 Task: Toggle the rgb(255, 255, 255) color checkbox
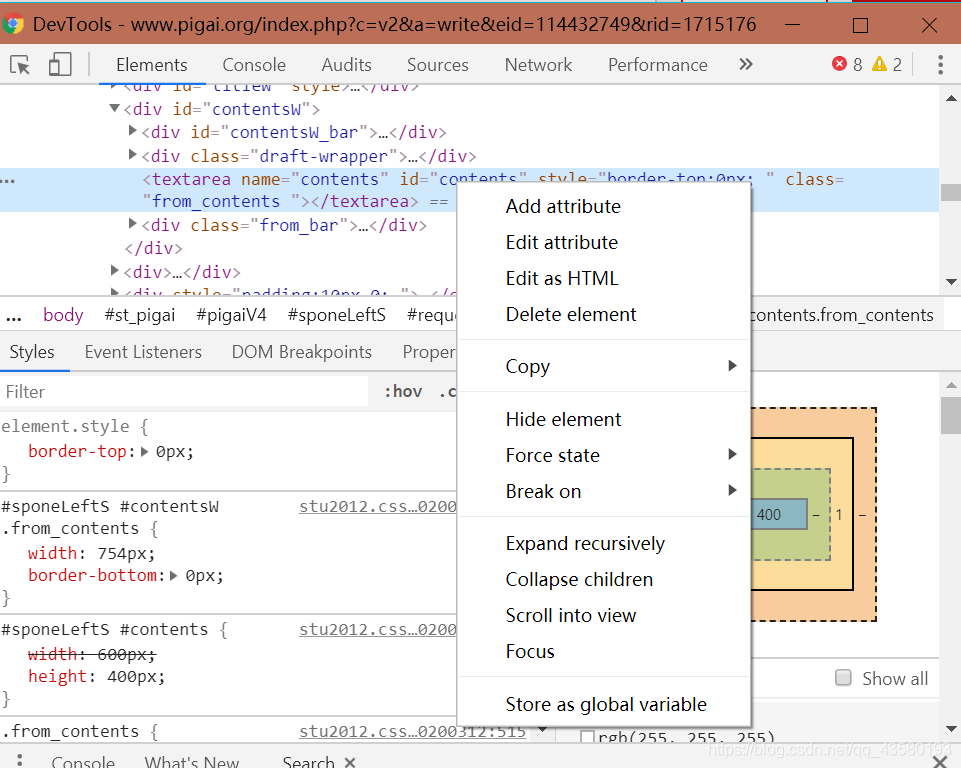[x=587, y=737]
